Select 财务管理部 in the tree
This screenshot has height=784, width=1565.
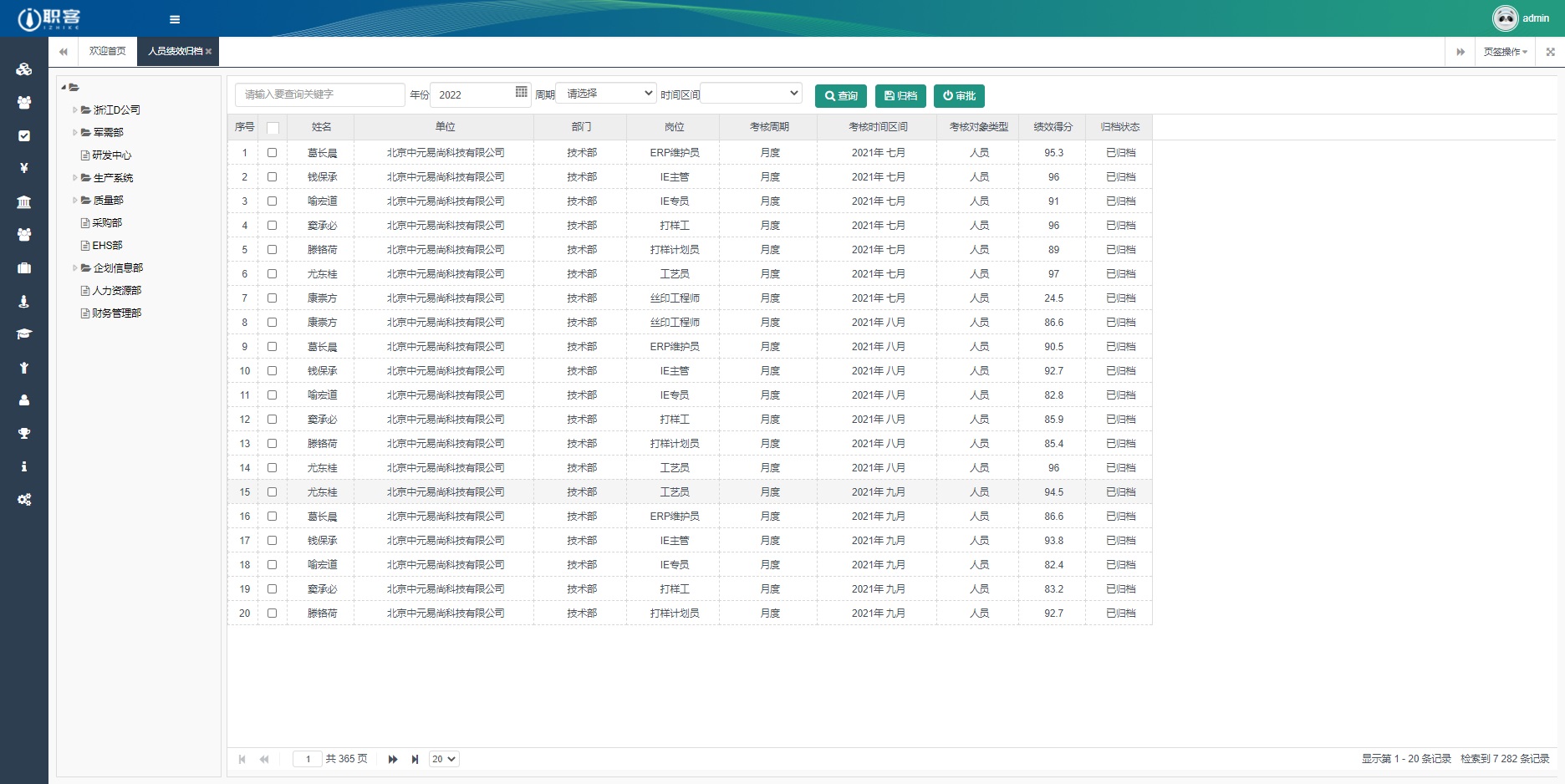116,313
